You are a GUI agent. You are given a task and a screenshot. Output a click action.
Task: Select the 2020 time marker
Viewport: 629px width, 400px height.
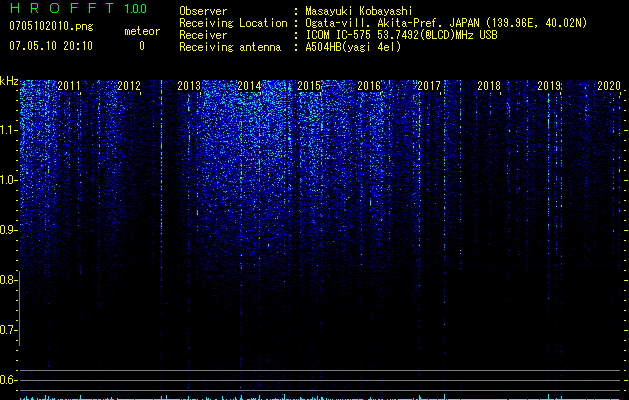click(609, 86)
